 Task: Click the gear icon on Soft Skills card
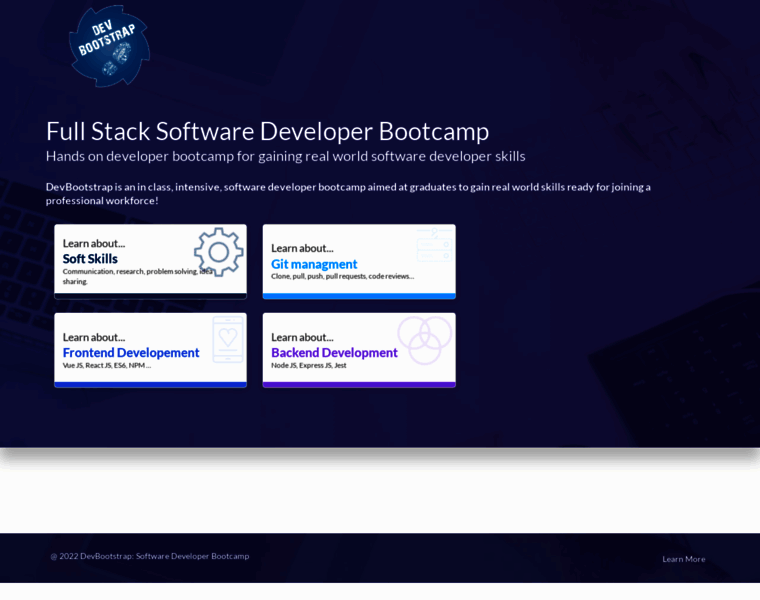point(218,252)
